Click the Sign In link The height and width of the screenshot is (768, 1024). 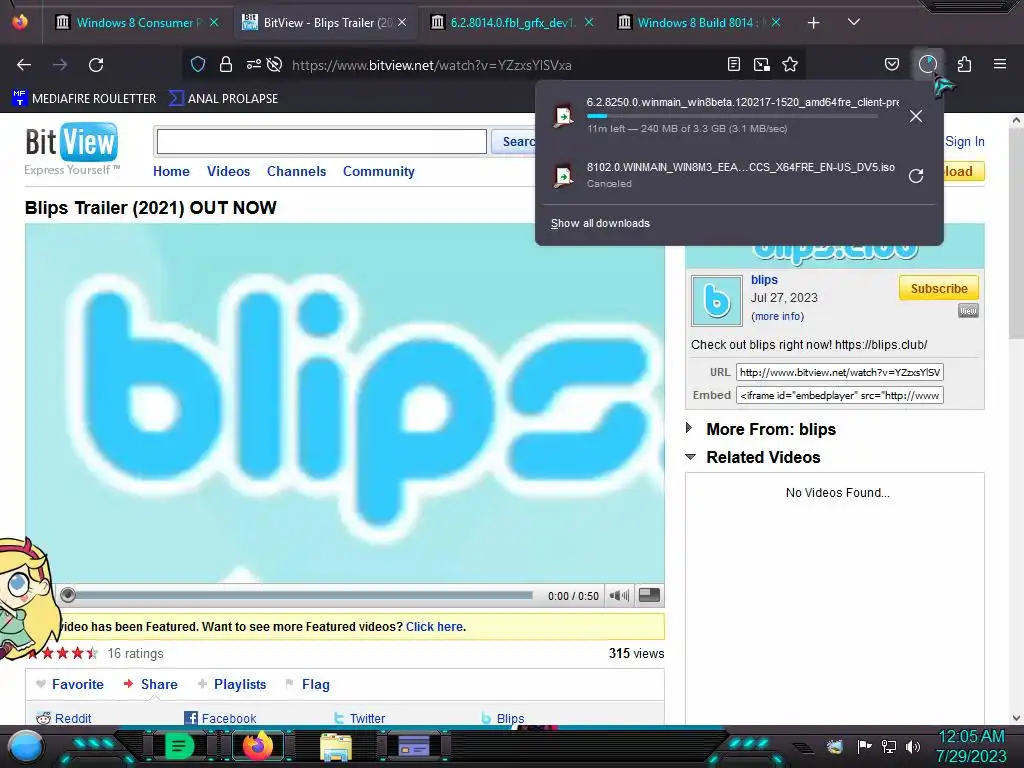[965, 141]
